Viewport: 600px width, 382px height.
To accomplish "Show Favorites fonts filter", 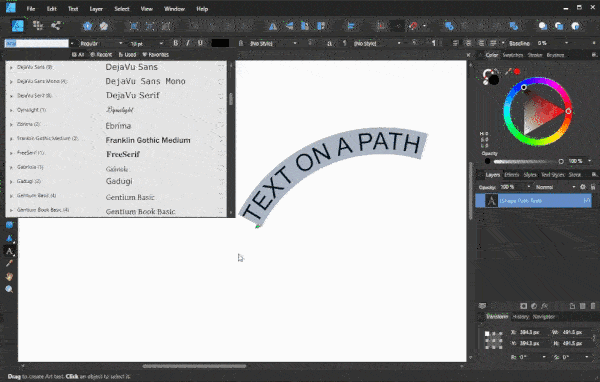I will pyautogui.click(x=155, y=55).
